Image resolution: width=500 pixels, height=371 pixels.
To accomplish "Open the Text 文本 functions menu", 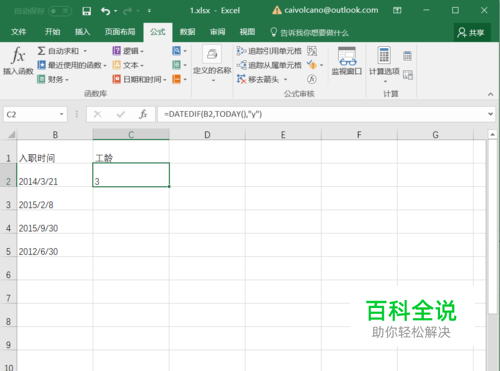I will [128, 65].
